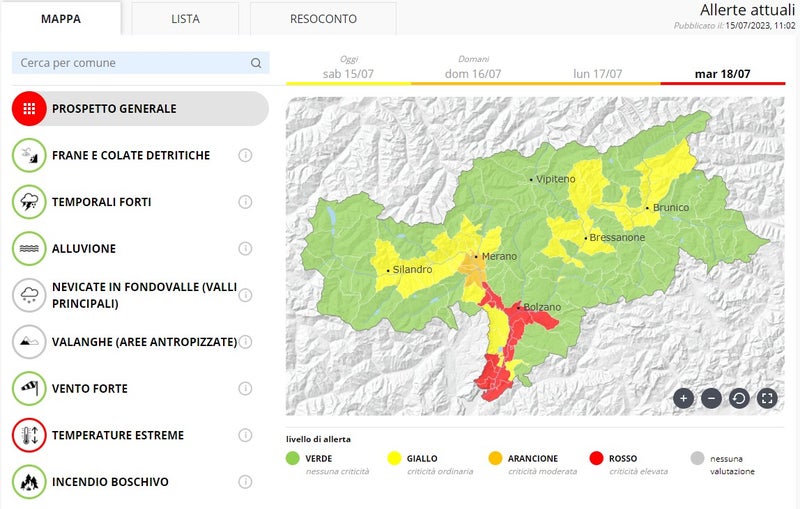Click the red ROSSO legend swatch
Viewport: 800px width, 509px height.
(597, 459)
